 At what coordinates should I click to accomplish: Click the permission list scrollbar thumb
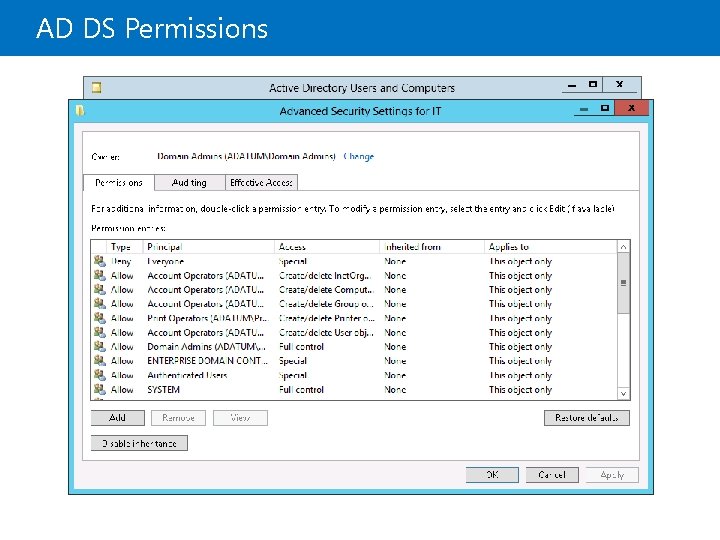[x=623, y=283]
